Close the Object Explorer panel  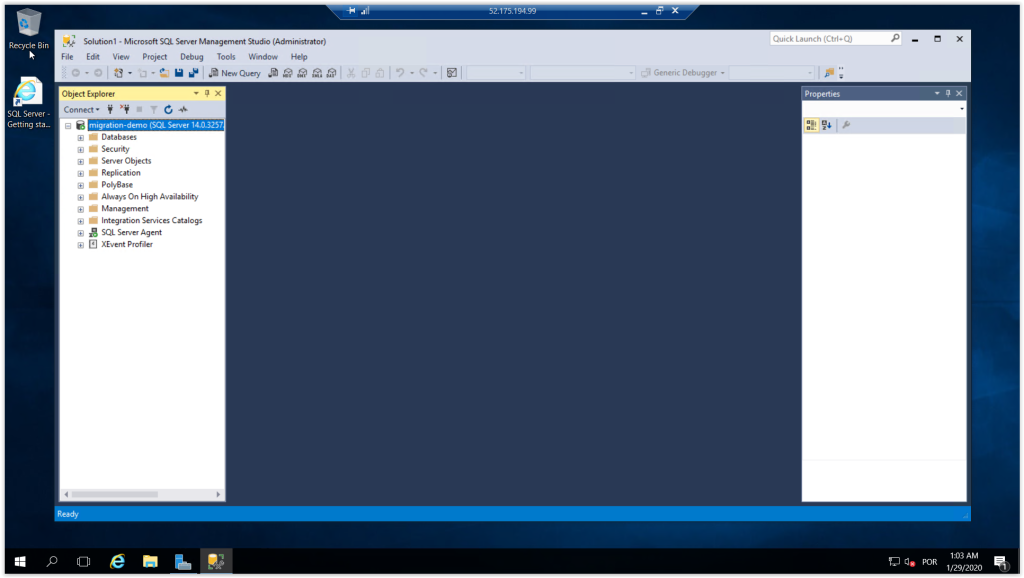point(218,93)
